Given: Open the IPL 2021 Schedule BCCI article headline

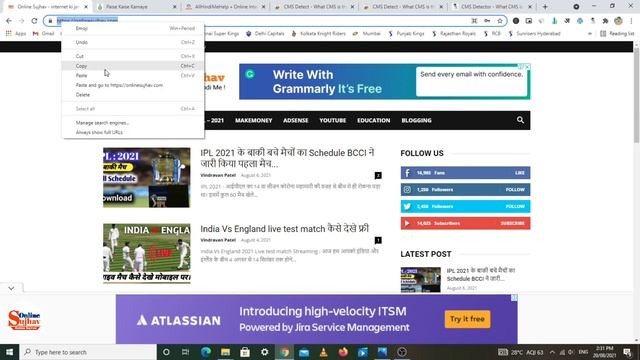Looking at the screenshot, I should (287, 158).
